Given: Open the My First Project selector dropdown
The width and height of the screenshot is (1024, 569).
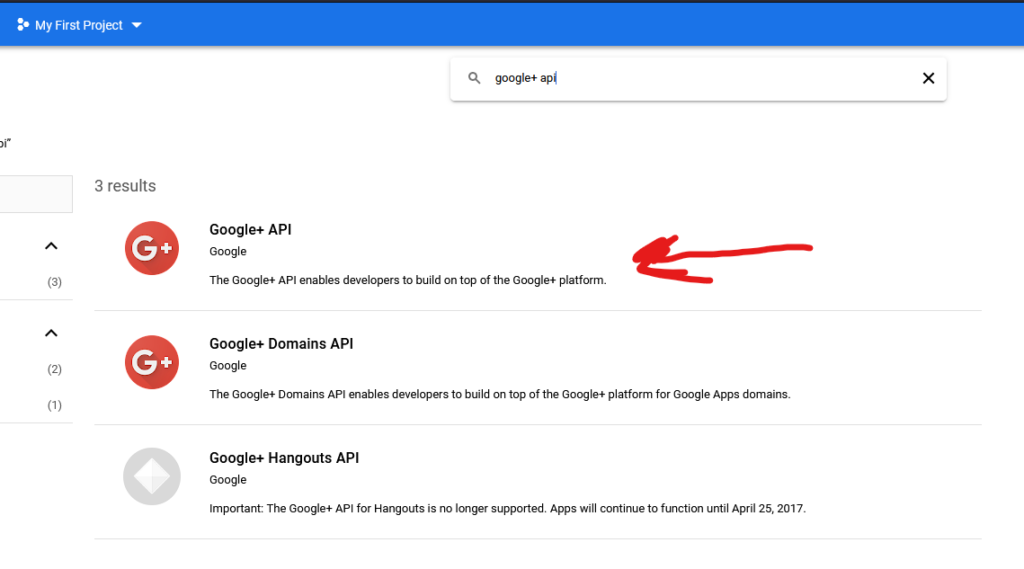Looking at the screenshot, I should 79,25.
